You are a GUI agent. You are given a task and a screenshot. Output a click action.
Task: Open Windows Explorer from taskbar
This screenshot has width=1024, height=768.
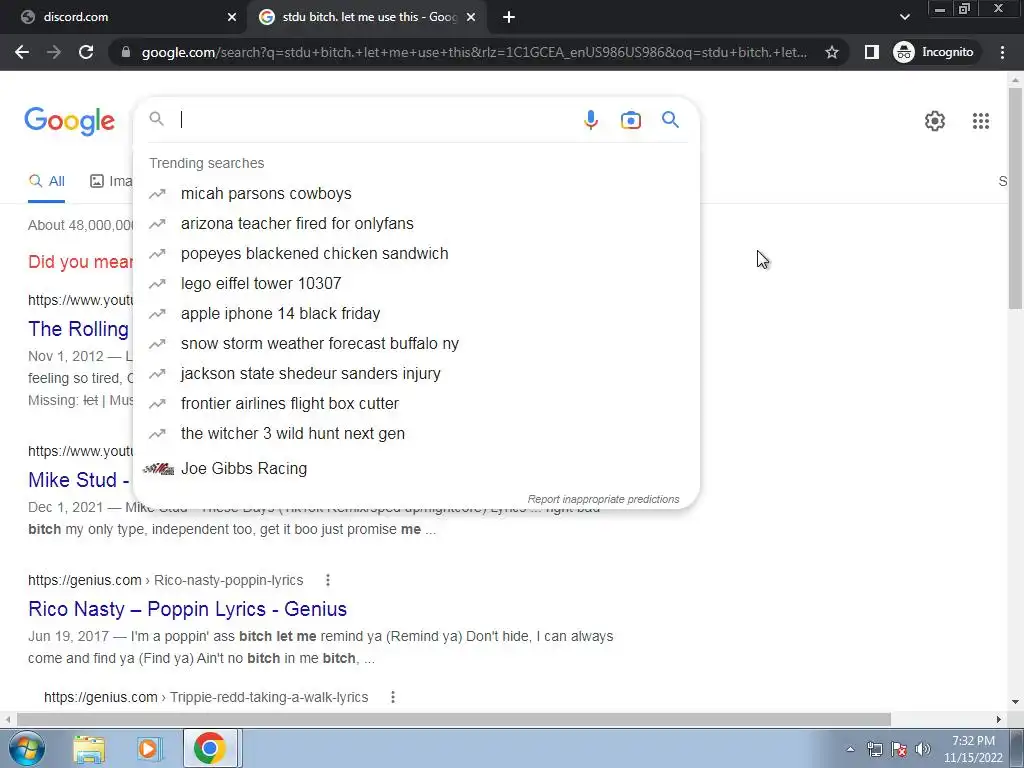pyautogui.click(x=89, y=748)
